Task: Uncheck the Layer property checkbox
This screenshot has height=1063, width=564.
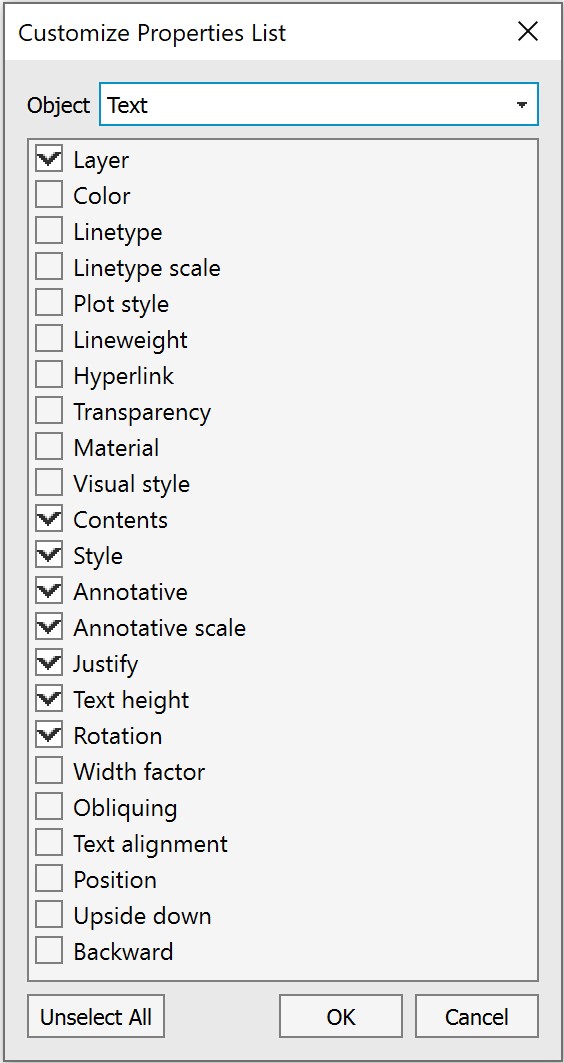Action: pos(49,160)
